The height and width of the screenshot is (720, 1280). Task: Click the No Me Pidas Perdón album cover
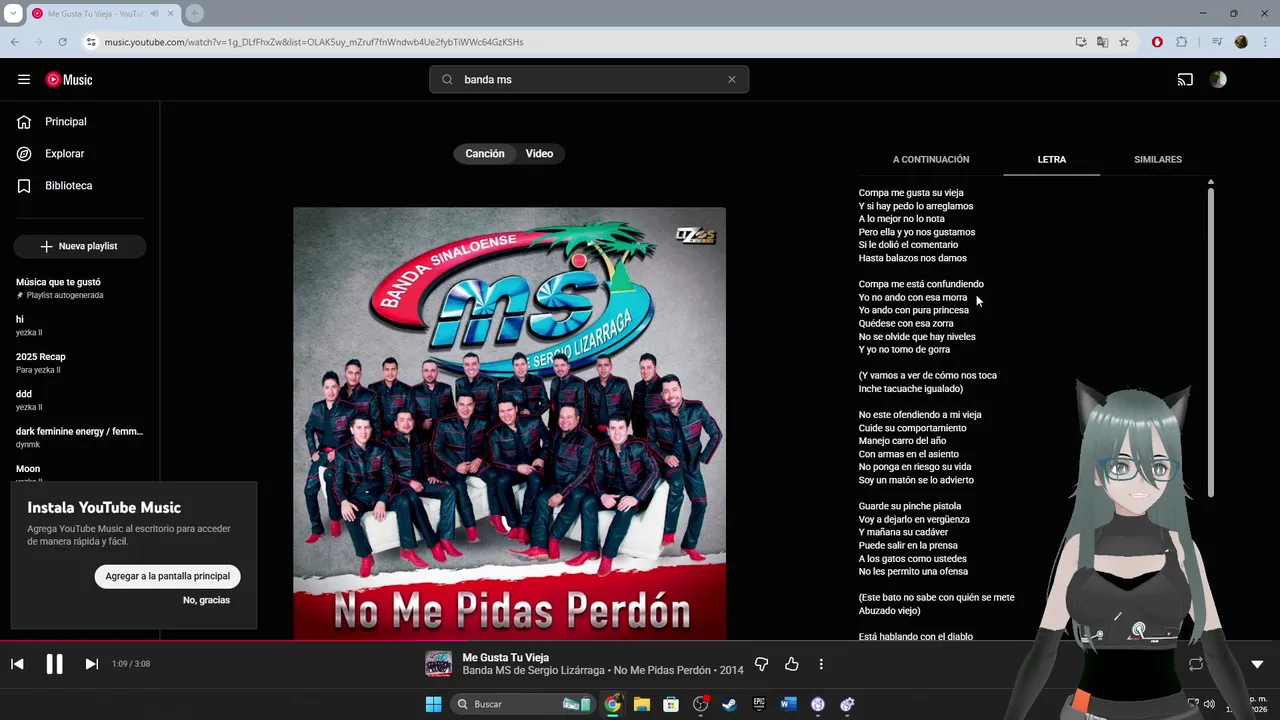(x=509, y=423)
